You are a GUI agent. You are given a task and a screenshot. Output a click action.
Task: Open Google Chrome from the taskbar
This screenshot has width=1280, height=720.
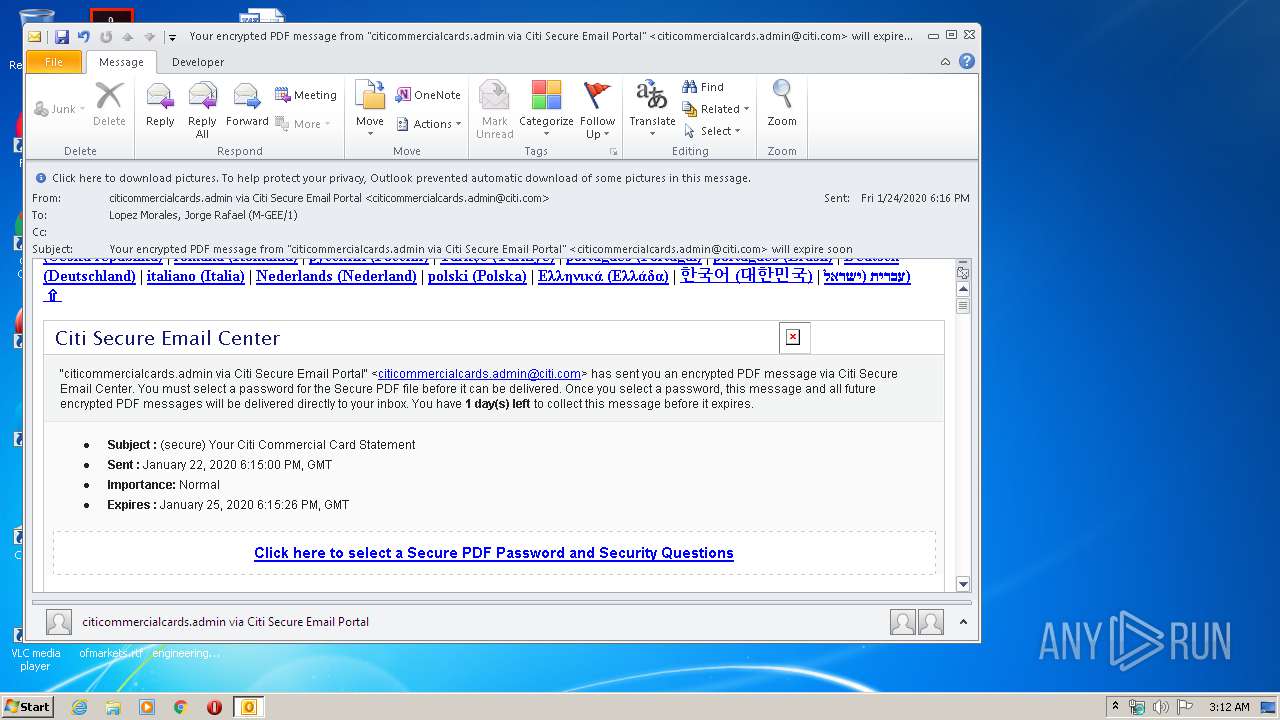(180, 707)
